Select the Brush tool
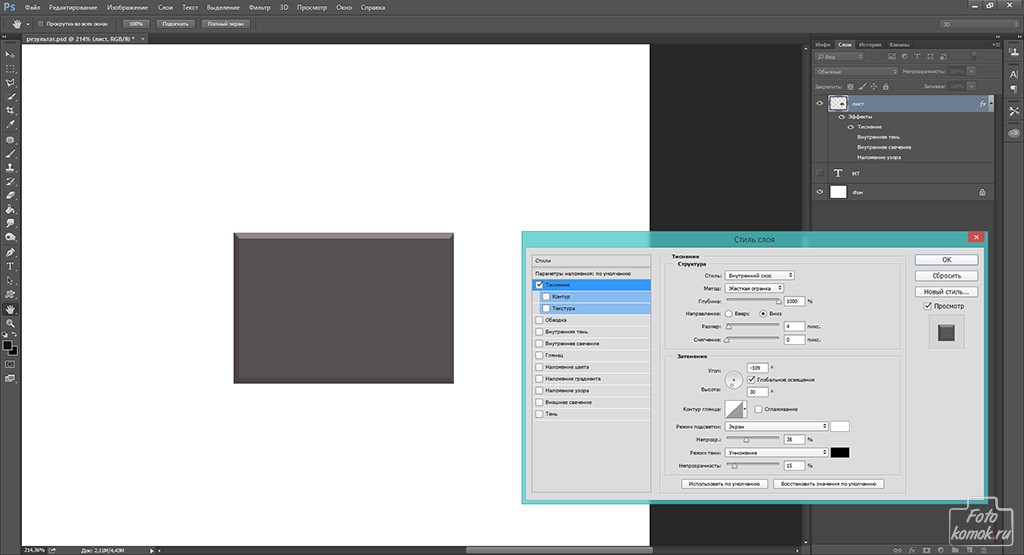Image resolution: width=1024 pixels, height=555 pixels. pyautogui.click(x=10, y=154)
